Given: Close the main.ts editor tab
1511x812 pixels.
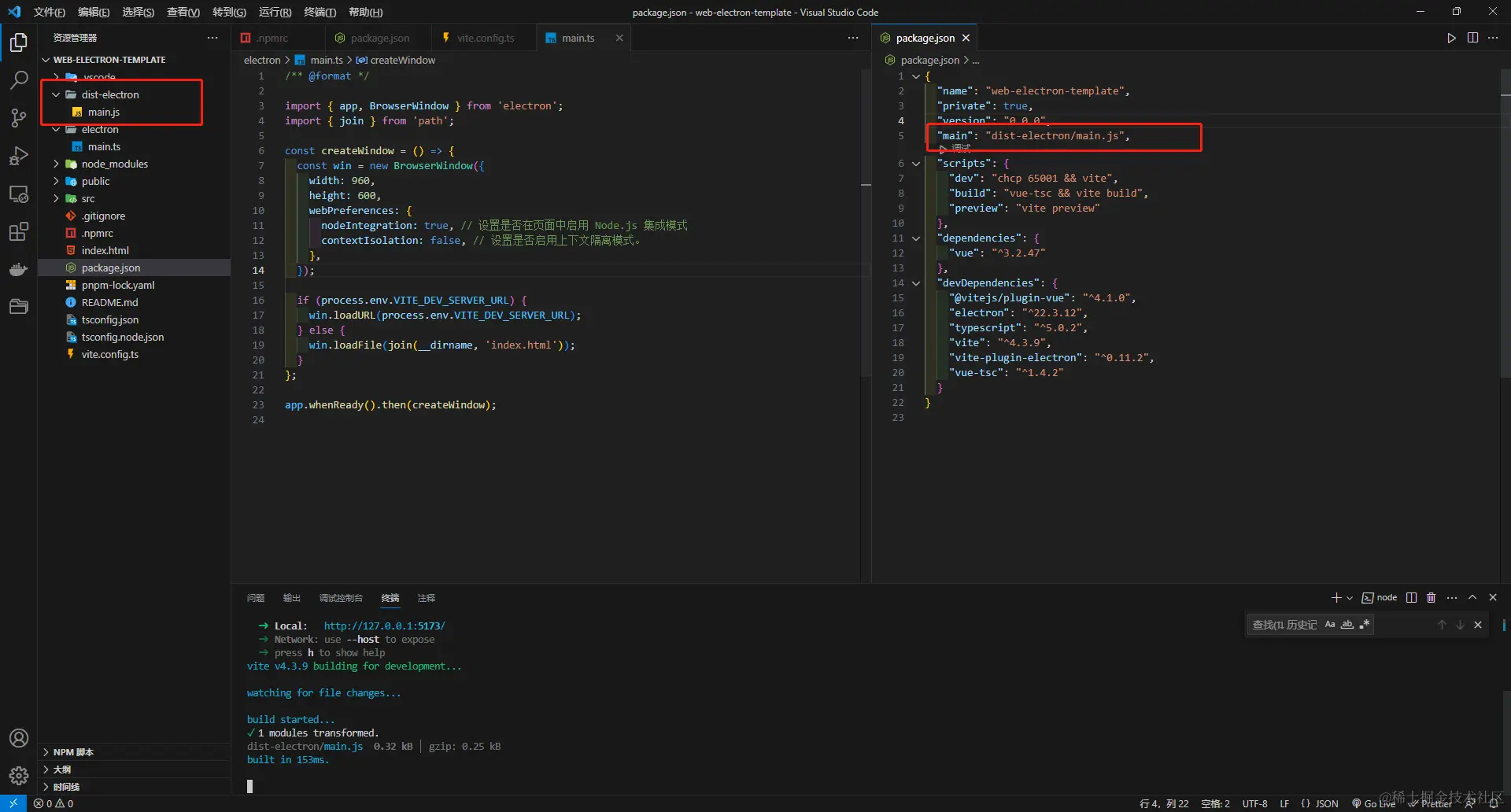Looking at the screenshot, I should [619, 38].
